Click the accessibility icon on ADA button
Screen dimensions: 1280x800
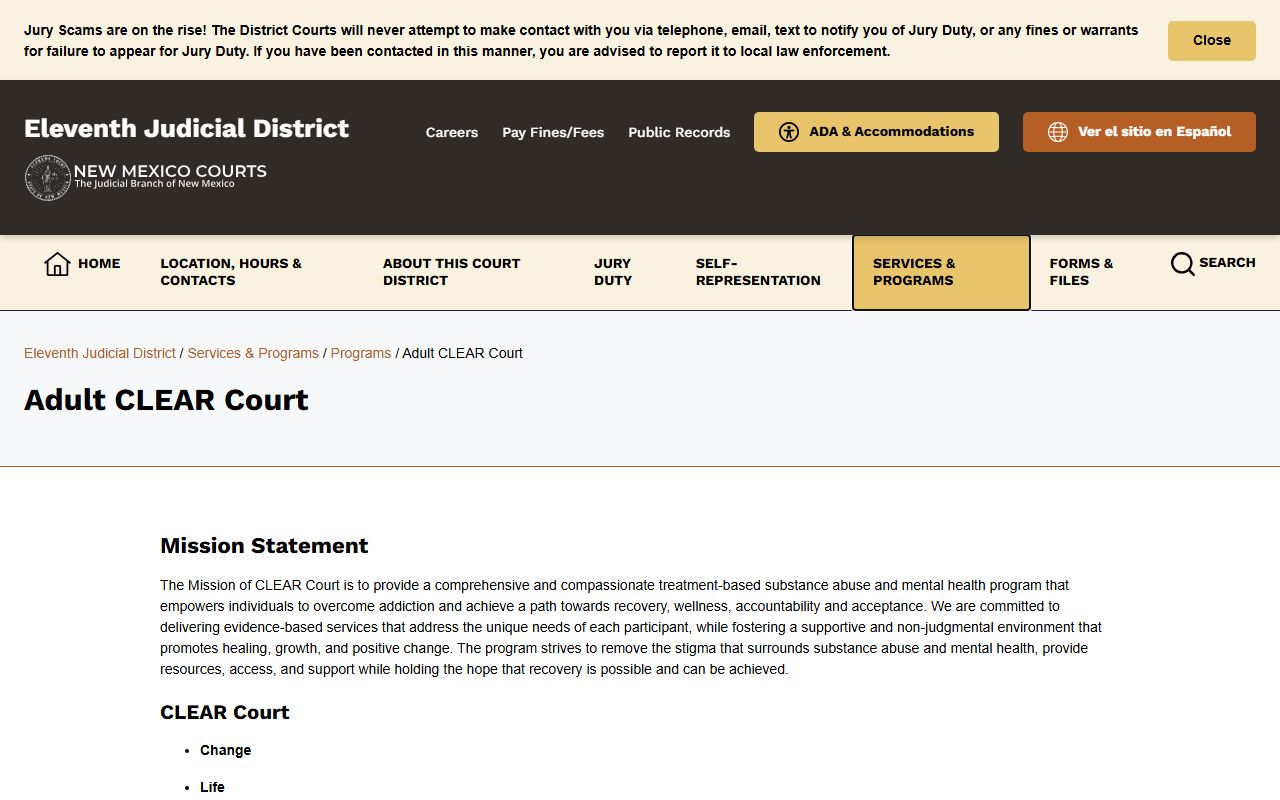pos(789,132)
